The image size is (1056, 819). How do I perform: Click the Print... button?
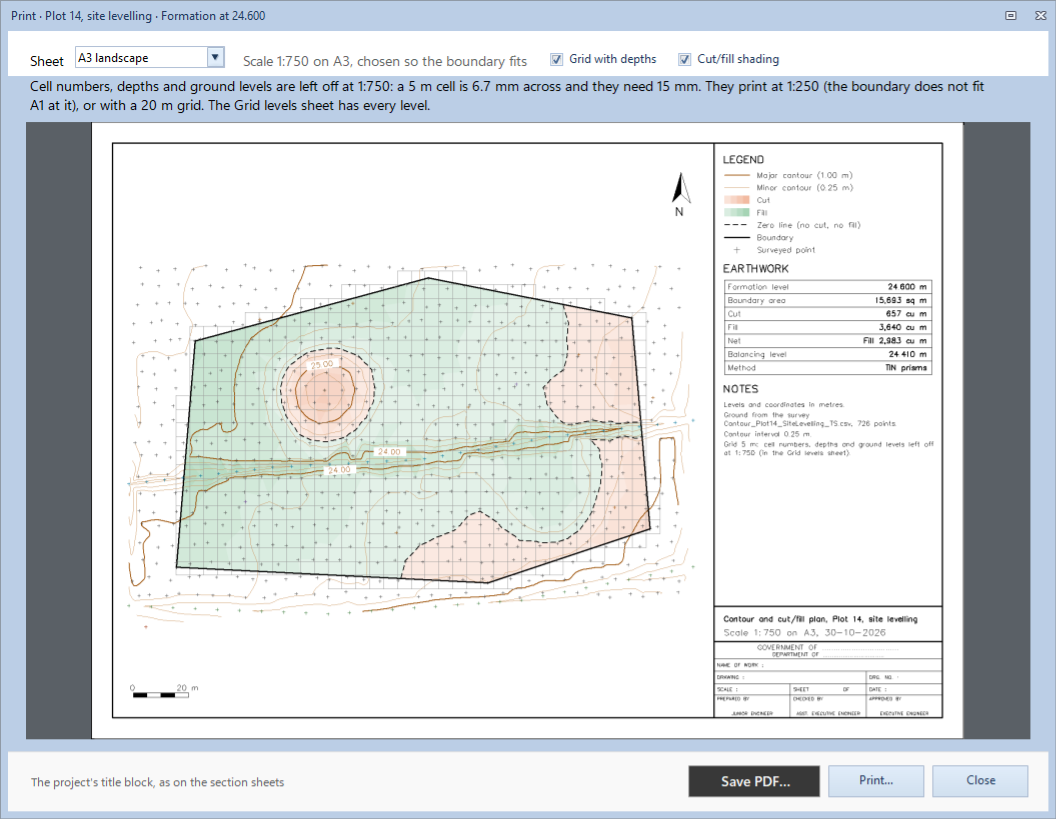(876, 781)
